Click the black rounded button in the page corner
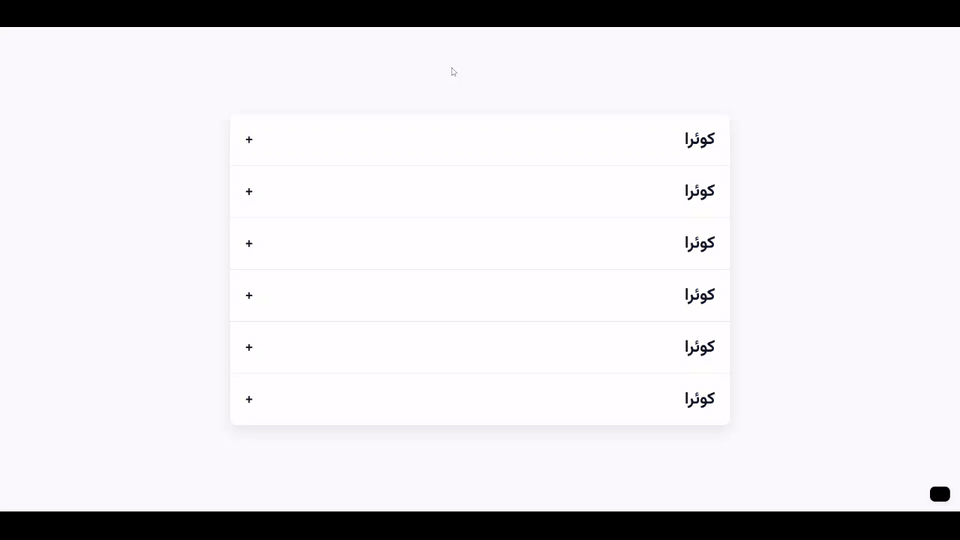This screenshot has height=540, width=960. coord(939,494)
